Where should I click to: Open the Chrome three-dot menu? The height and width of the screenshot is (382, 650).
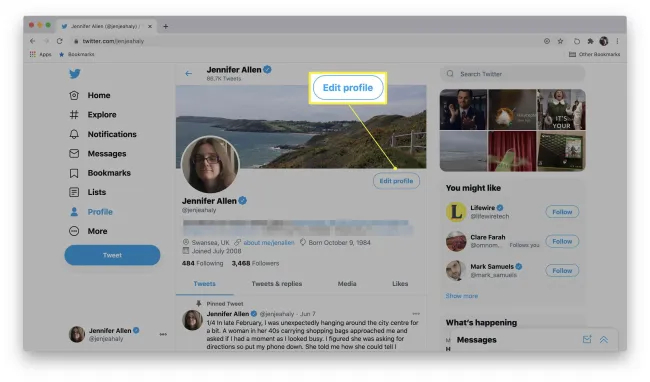pos(617,41)
